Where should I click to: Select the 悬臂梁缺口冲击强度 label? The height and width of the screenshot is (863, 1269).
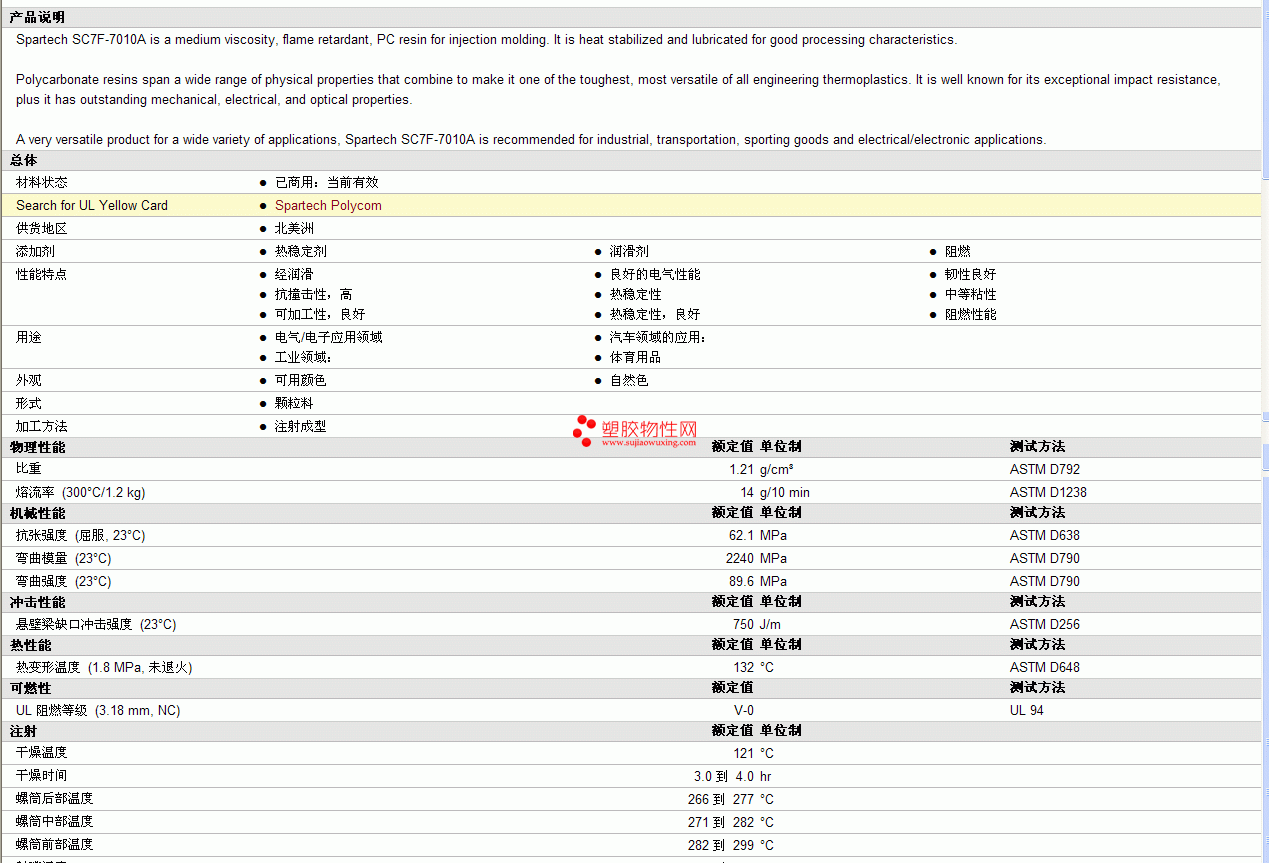click(x=96, y=624)
